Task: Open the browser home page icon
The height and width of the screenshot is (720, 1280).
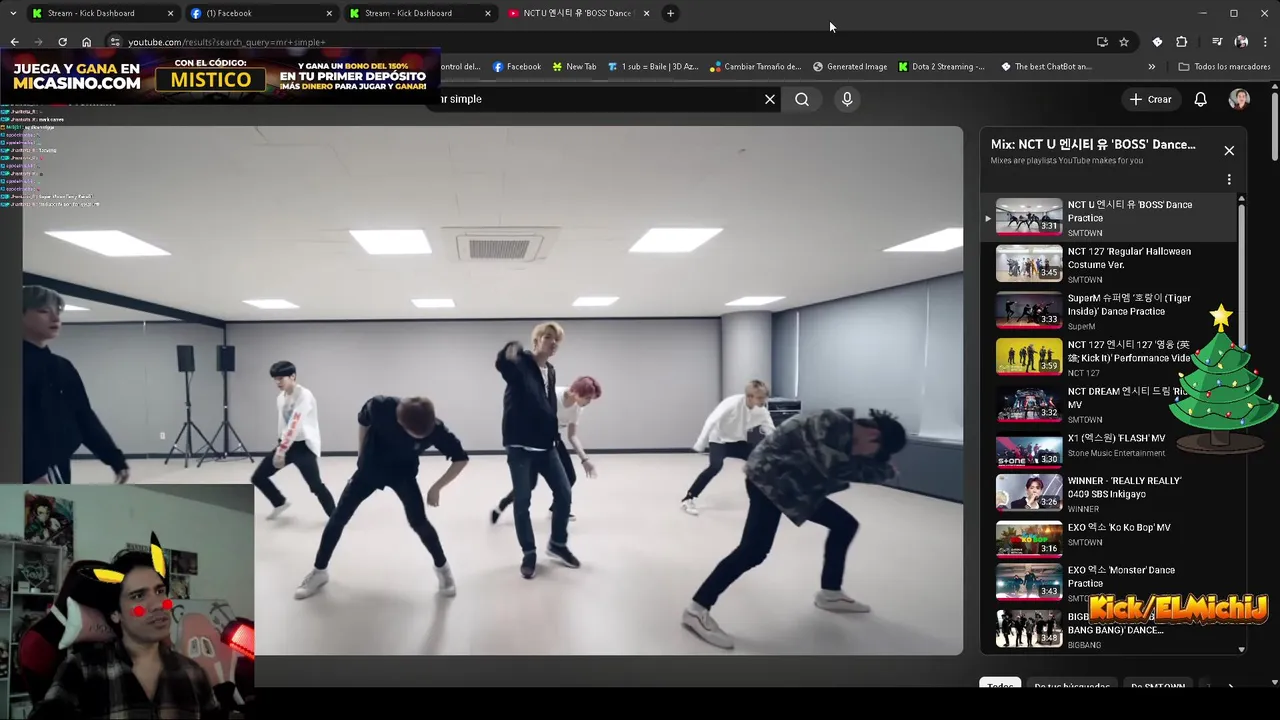Action: click(x=87, y=42)
